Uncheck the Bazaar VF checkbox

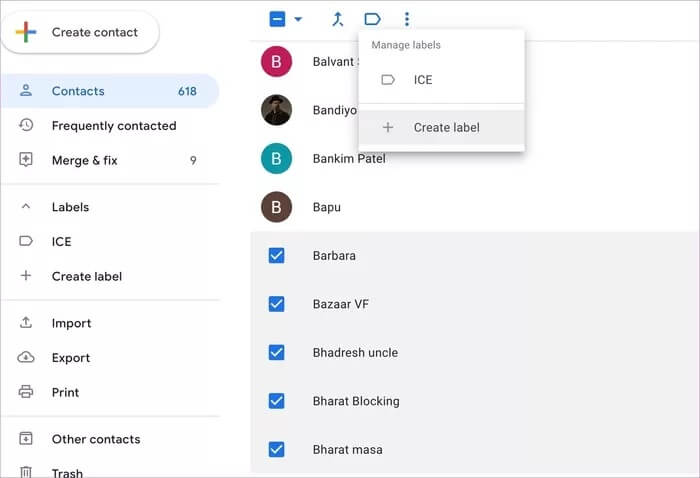click(277, 304)
